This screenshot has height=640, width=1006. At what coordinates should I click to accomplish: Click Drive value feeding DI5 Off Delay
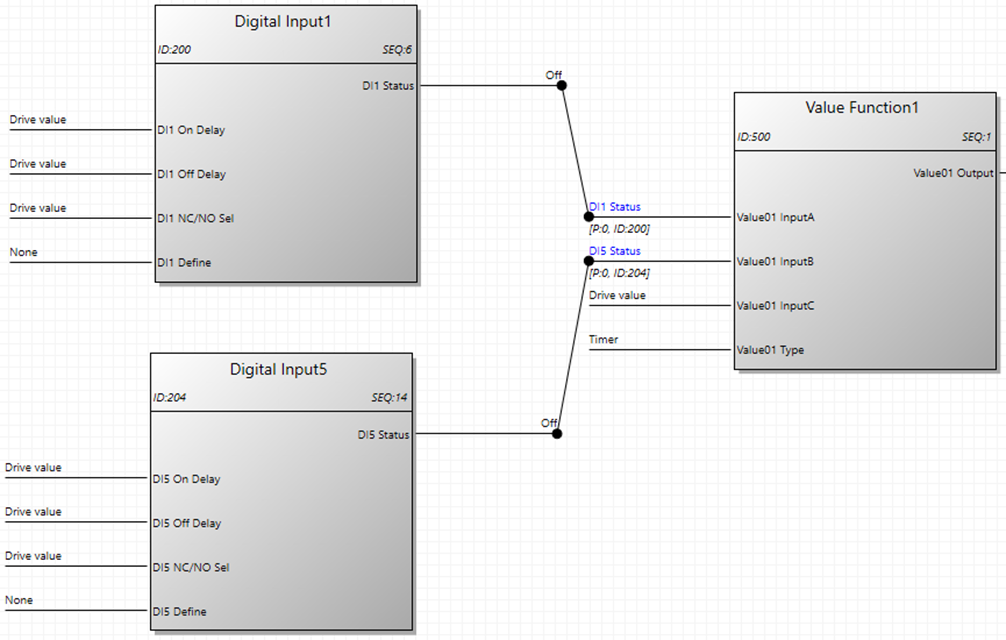click(33, 512)
